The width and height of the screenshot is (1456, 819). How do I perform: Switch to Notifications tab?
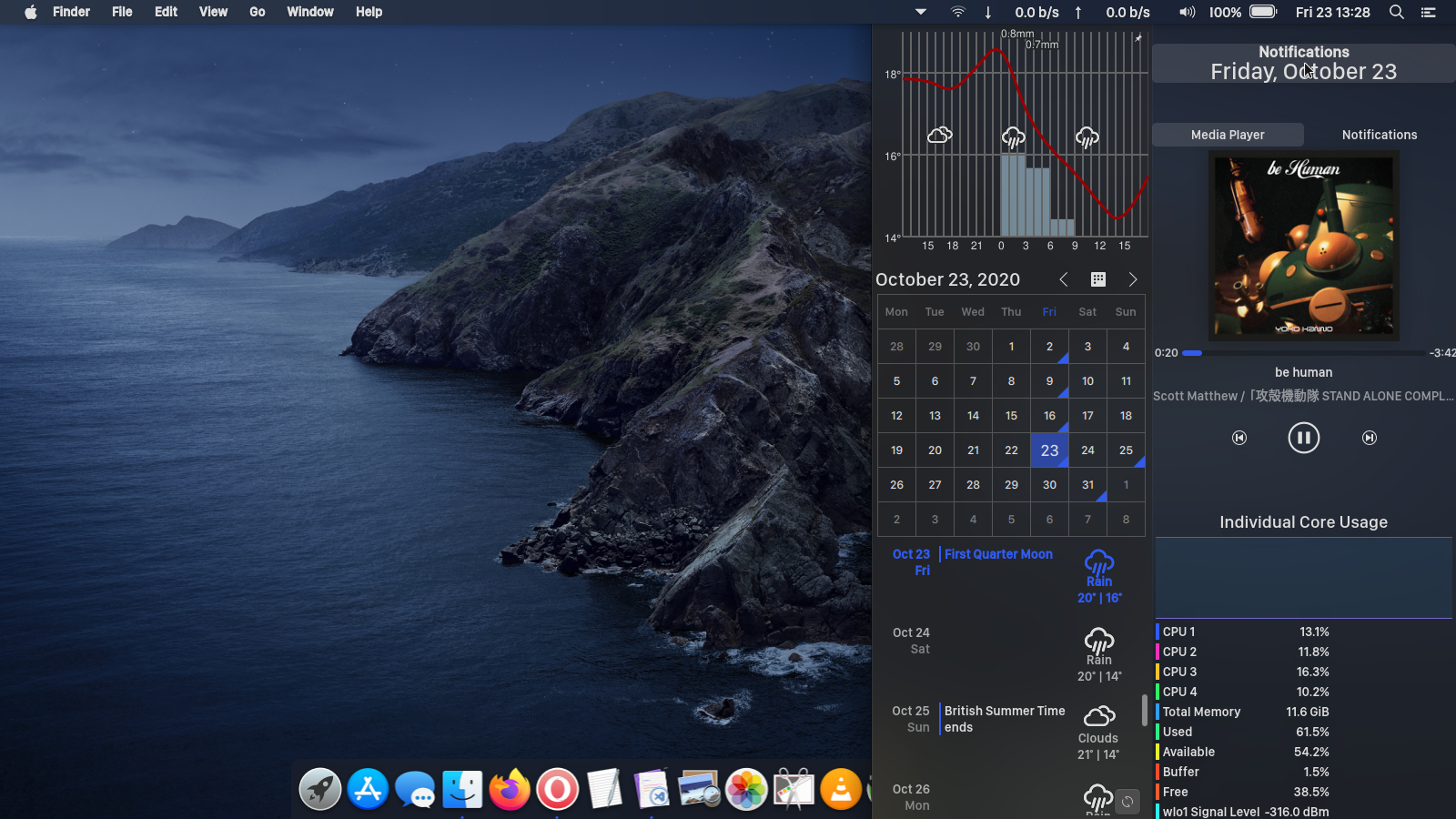pyautogui.click(x=1380, y=135)
